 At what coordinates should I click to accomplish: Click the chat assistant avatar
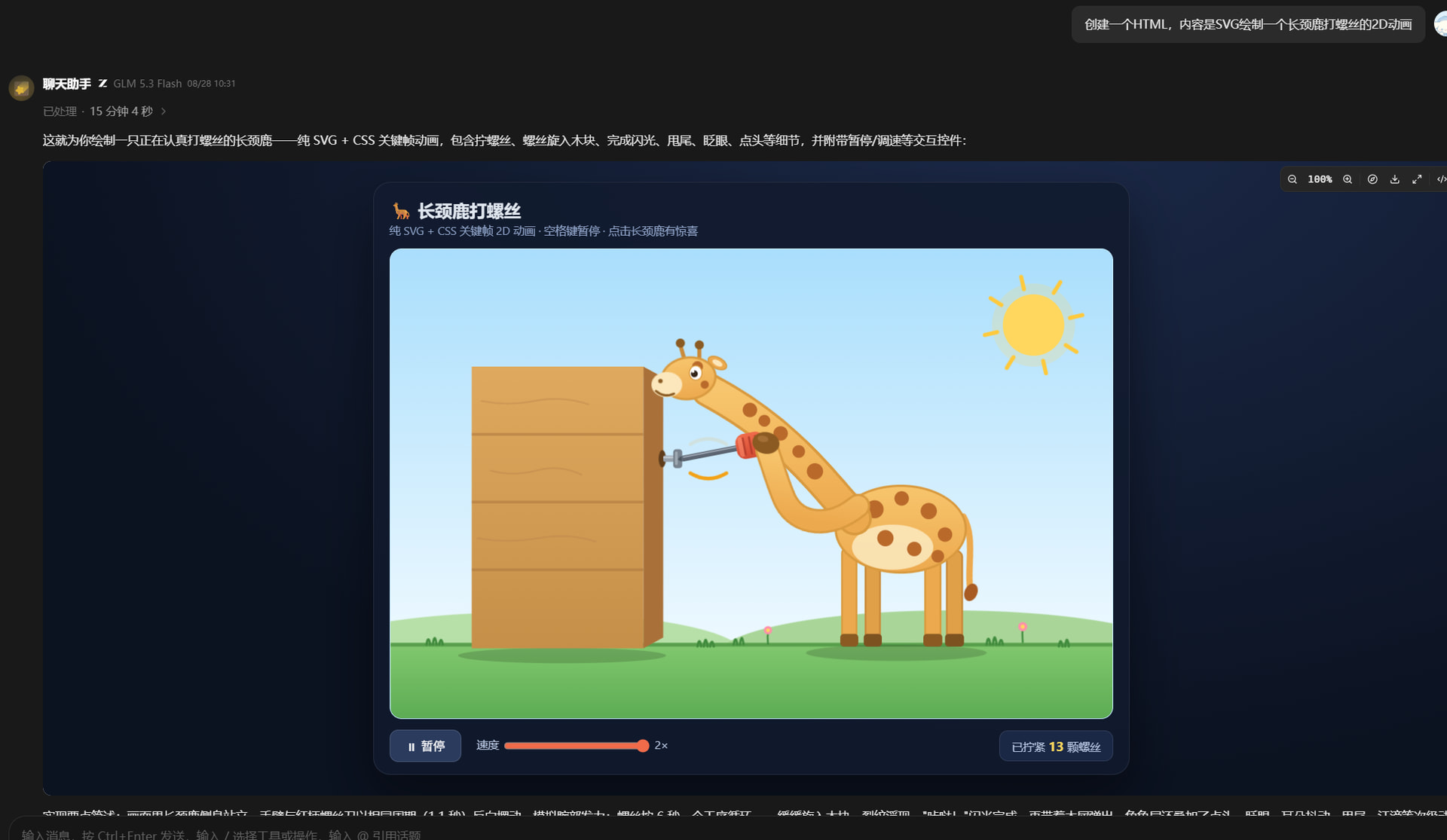(x=21, y=88)
